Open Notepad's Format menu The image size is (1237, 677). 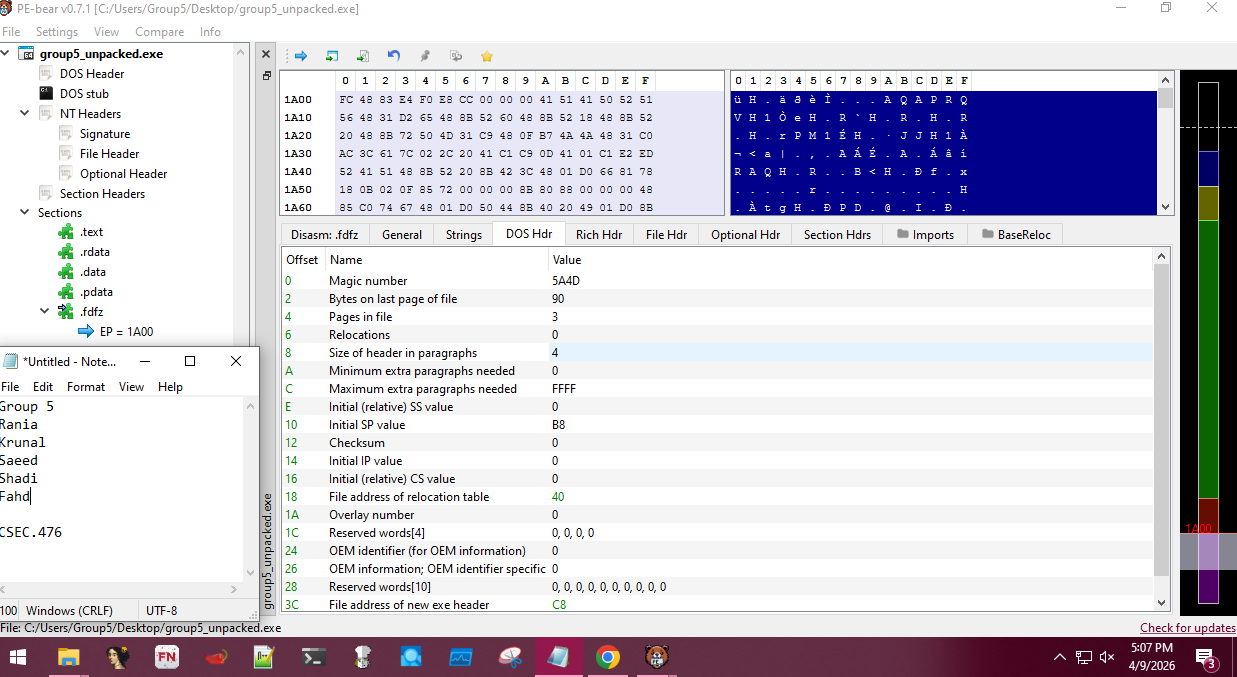[85, 387]
